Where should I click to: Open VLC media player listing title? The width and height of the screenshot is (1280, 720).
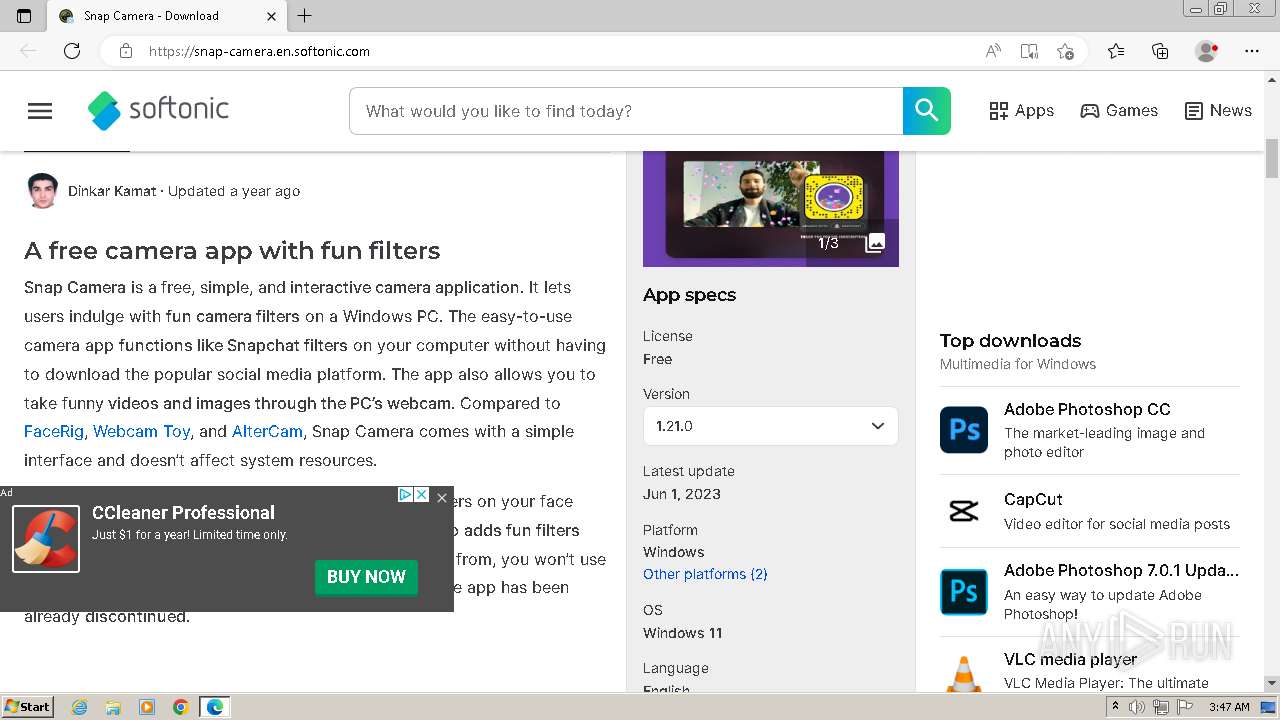pos(1070,659)
